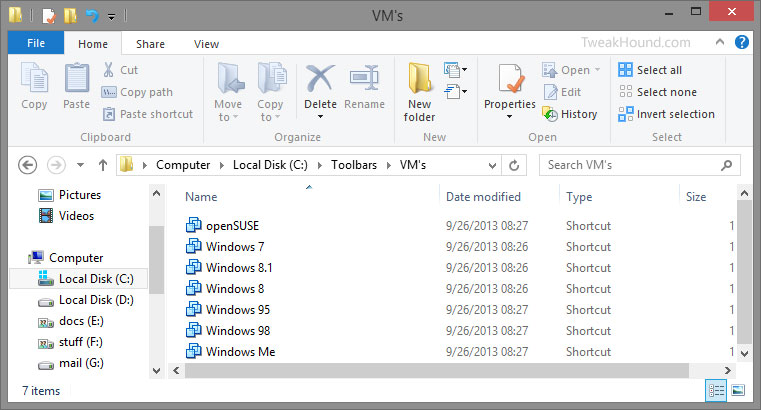Expand the Properties dropdown arrow
Image resolution: width=761 pixels, height=410 pixels.
point(510,116)
